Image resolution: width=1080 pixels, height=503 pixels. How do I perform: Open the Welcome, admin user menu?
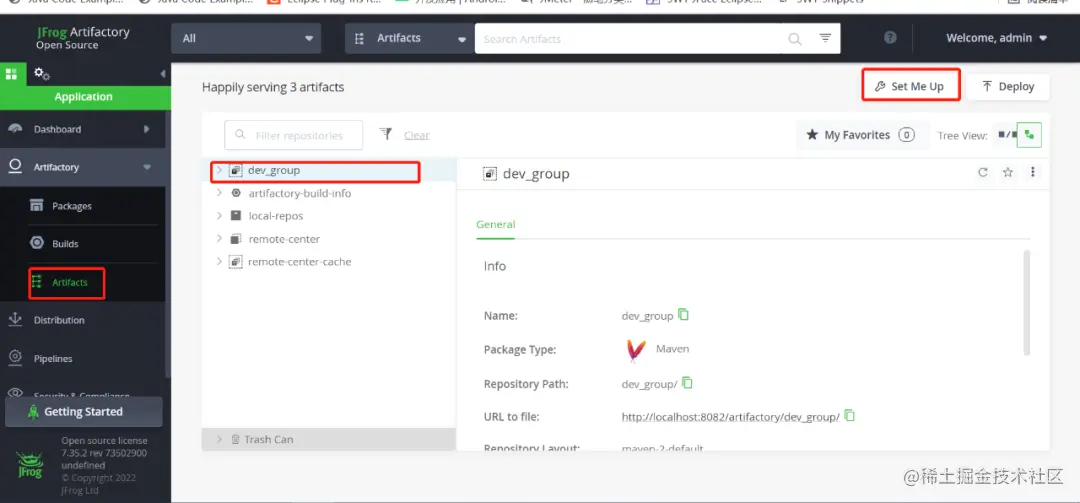click(x=996, y=38)
